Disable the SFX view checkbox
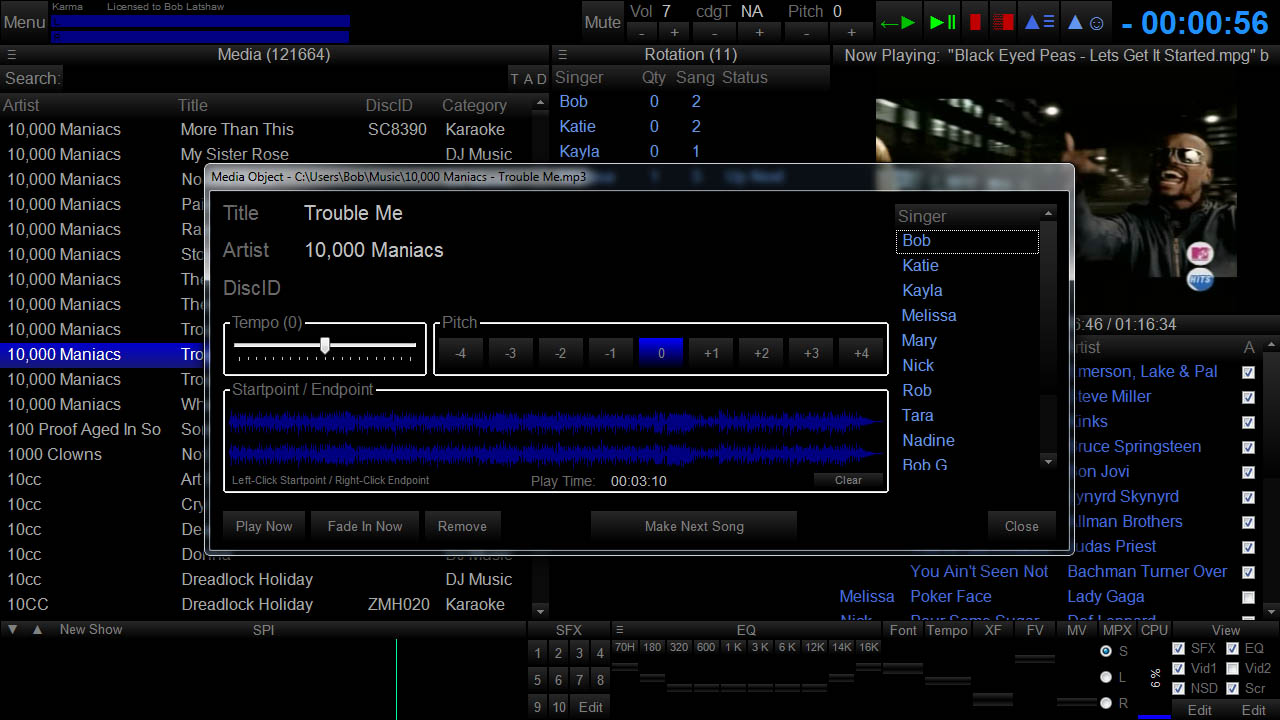The width and height of the screenshot is (1280, 720). click(1178, 649)
